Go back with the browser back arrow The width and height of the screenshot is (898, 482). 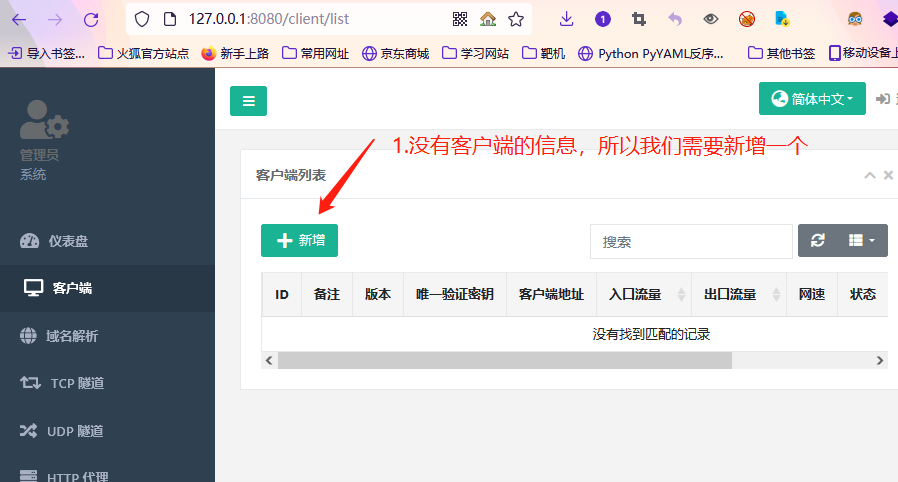[x=19, y=19]
